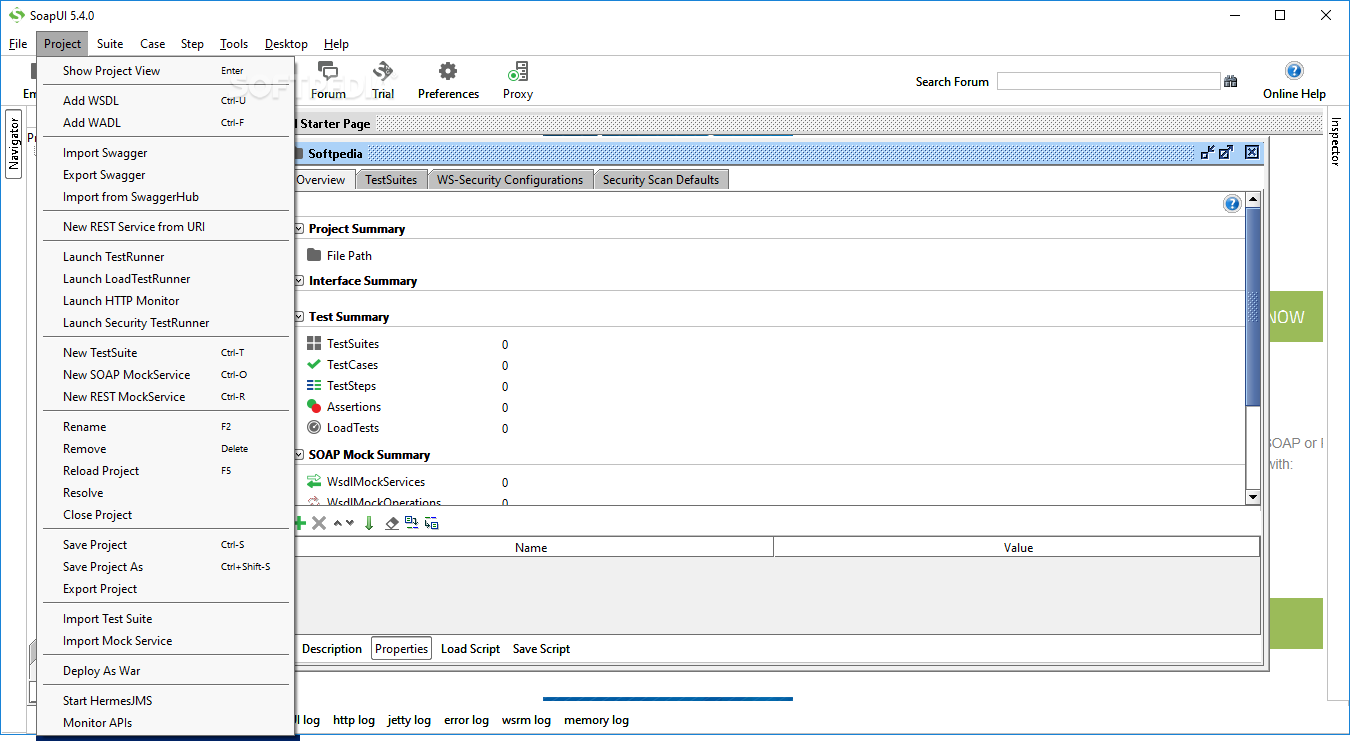
Task: Click the overview scrollbar up arrow
Action: 1253,200
